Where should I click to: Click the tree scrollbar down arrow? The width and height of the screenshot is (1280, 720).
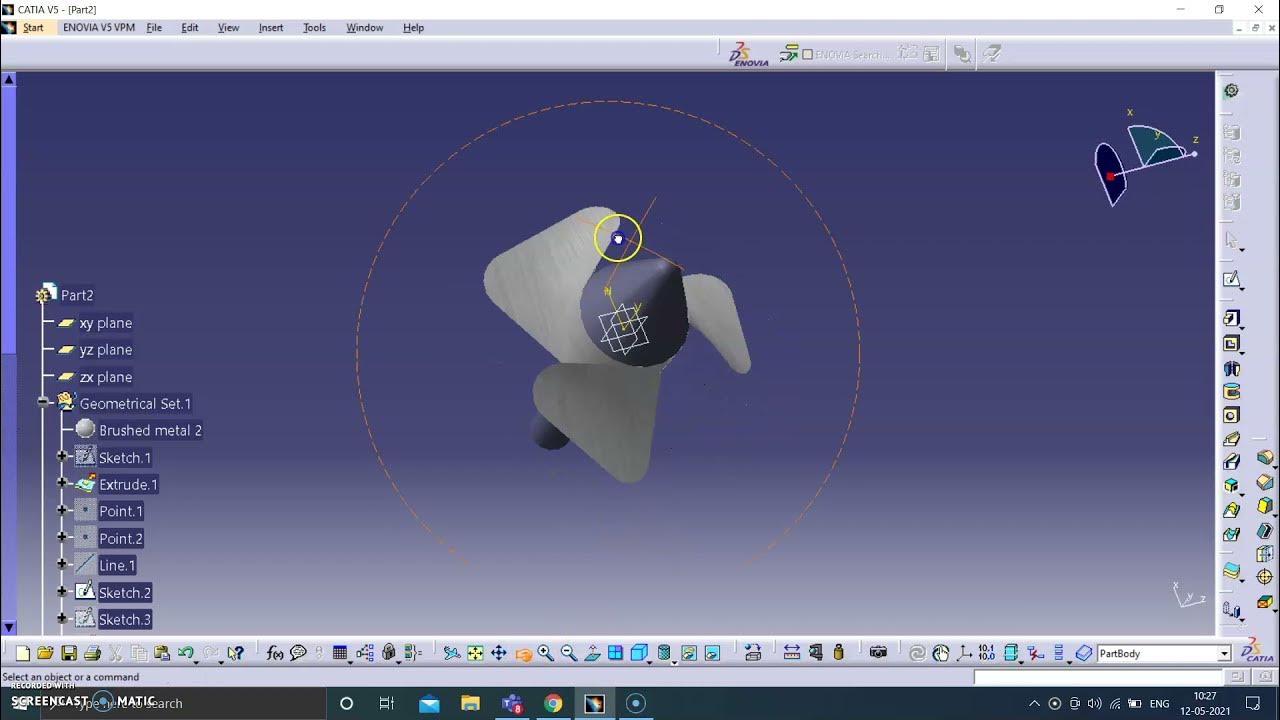click(9, 627)
